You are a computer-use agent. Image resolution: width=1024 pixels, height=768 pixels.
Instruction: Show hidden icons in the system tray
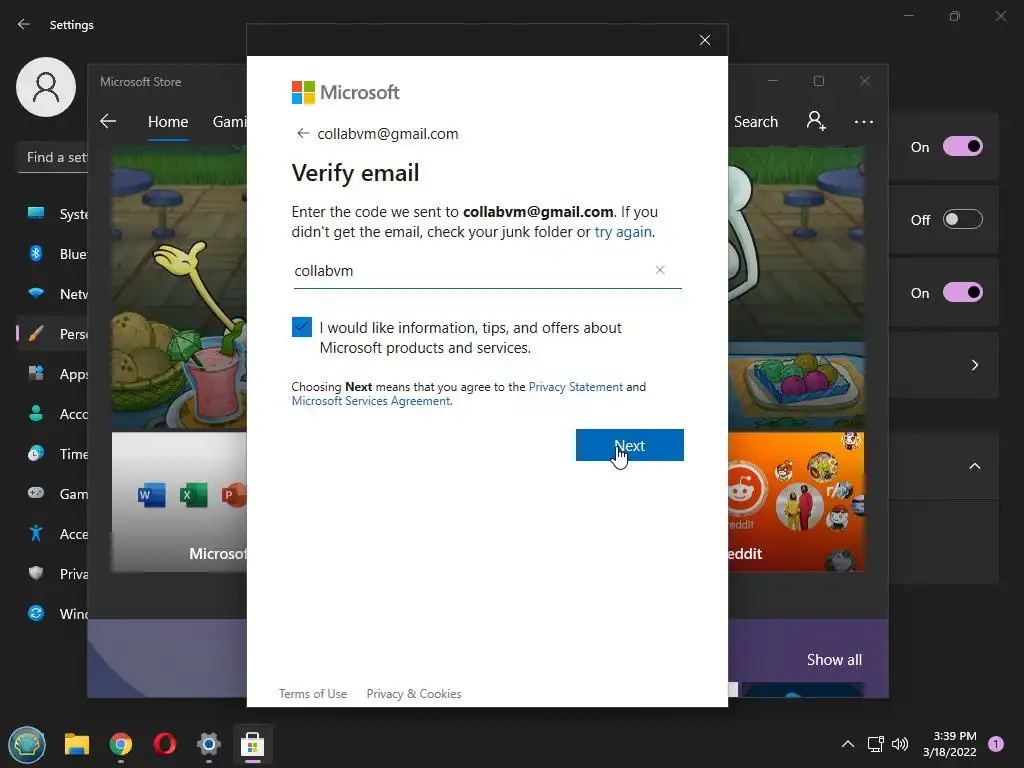pos(848,744)
